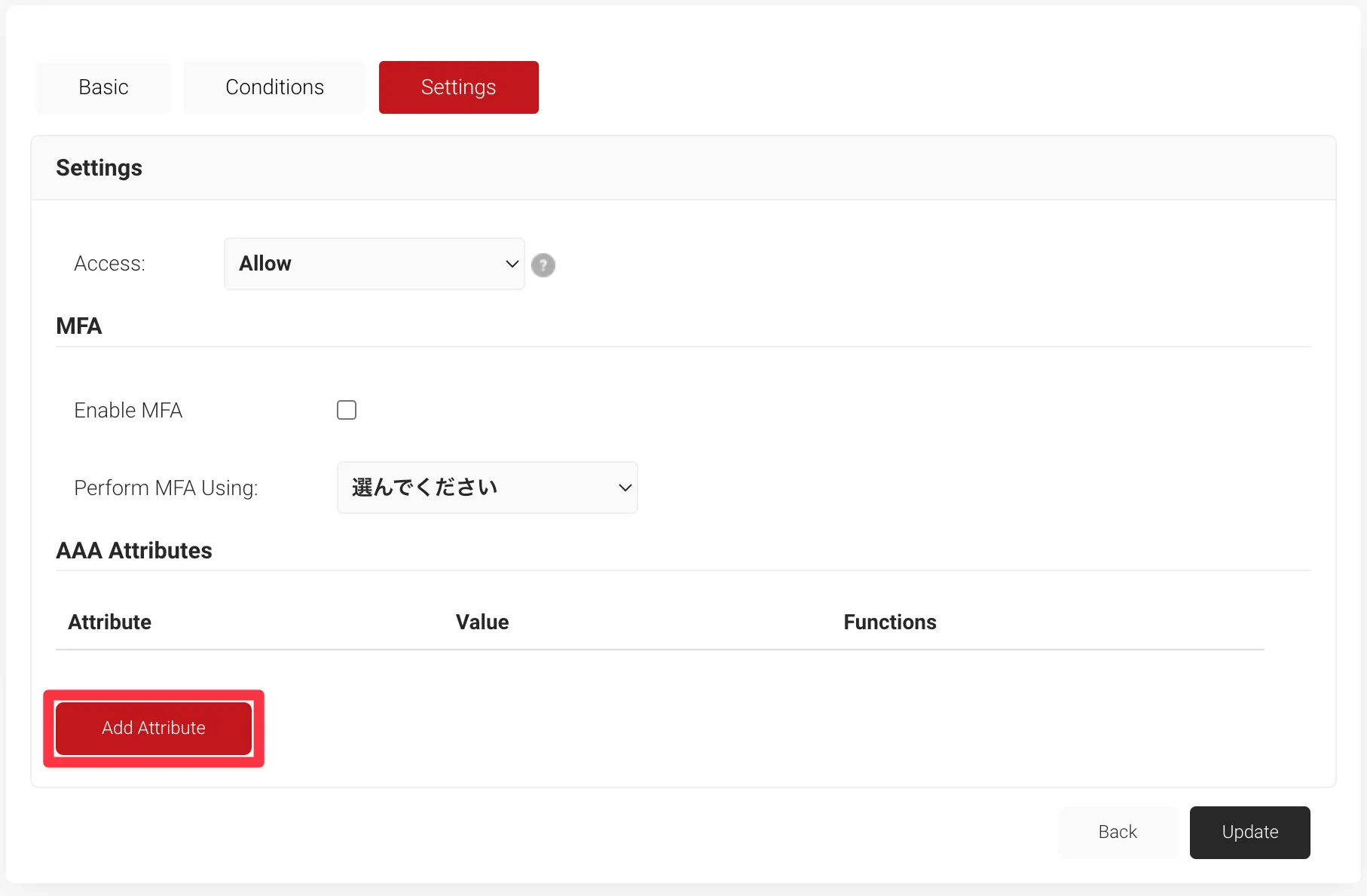This screenshot has height=896, width=1367.
Task: Click the chevron arrow on Access dropdown
Action: tap(512, 264)
